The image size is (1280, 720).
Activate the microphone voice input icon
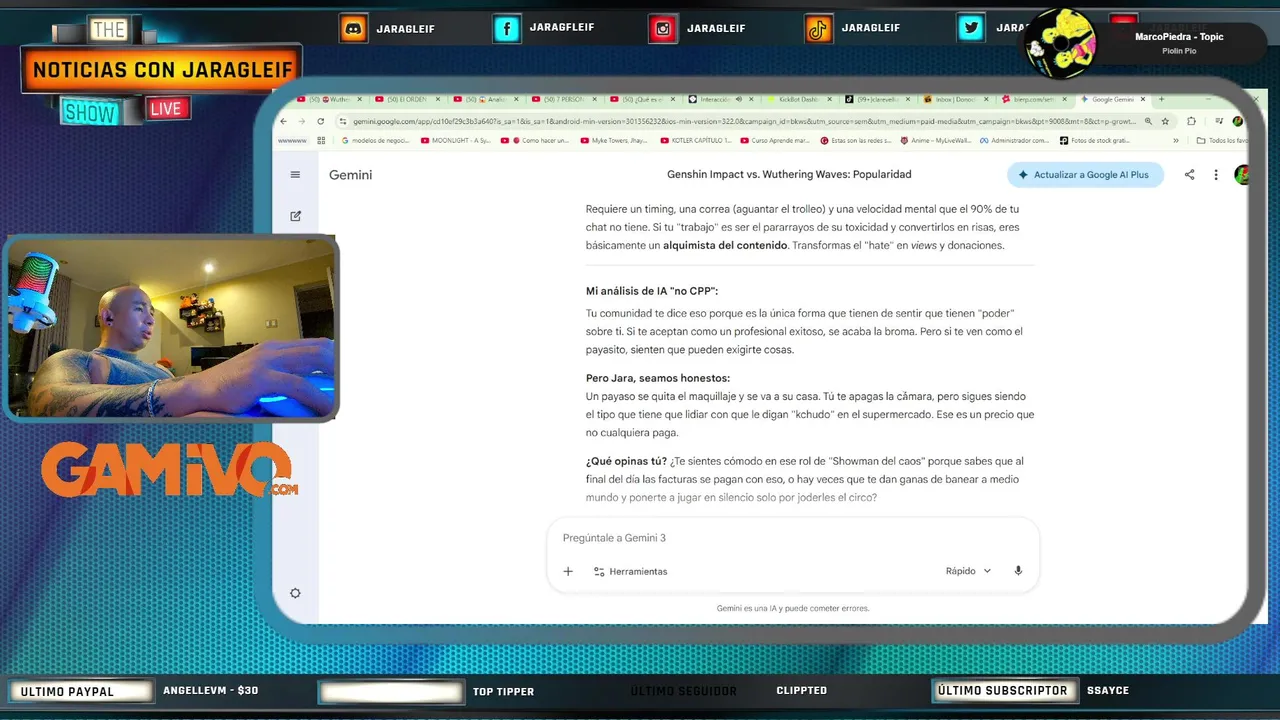click(1018, 571)
